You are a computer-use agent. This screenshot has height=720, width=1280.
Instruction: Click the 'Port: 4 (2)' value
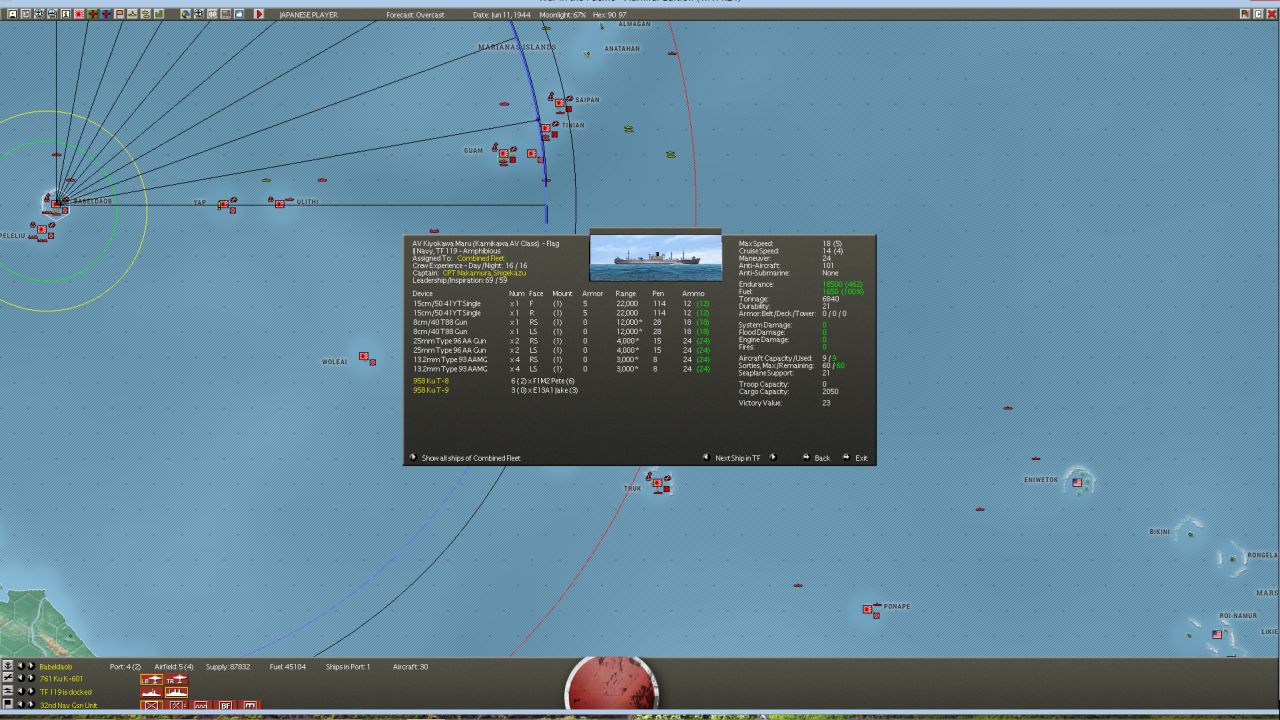coord(126,666)
